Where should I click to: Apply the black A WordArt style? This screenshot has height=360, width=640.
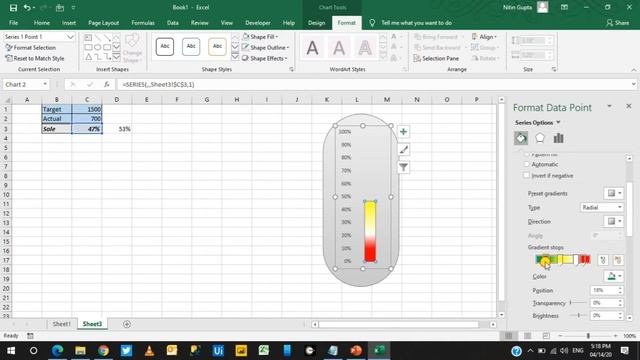[x=313, y=48]
